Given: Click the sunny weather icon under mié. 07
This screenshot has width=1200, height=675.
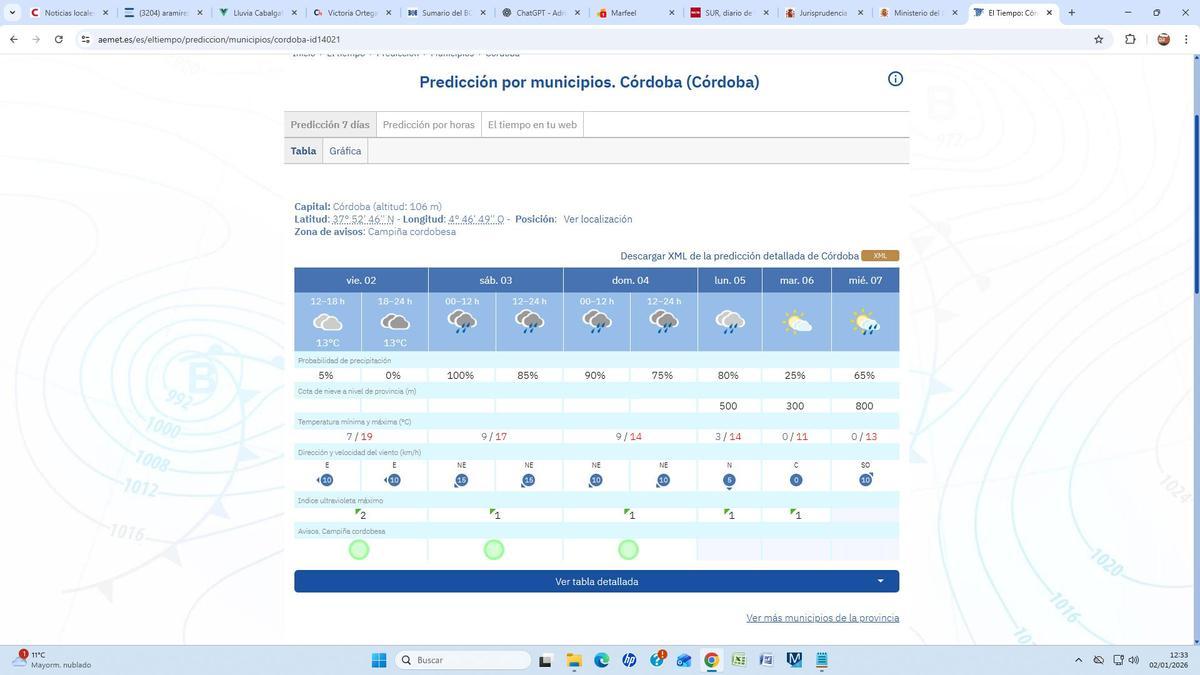Looking at the screenshot, I should point(864,320).
